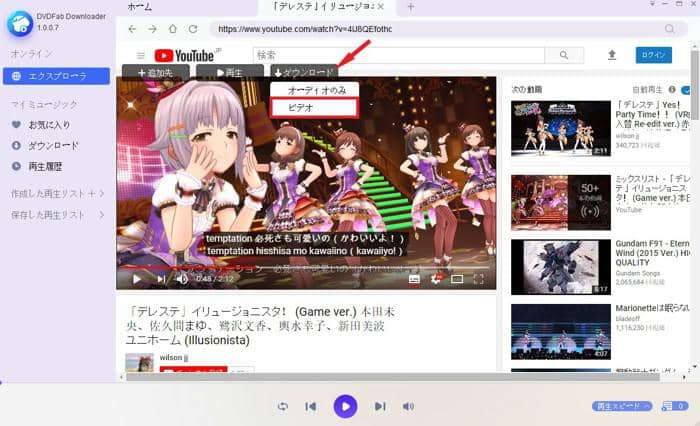
Task: Click the video title イリュージョニスタ!
Action: tap(260, 326)
